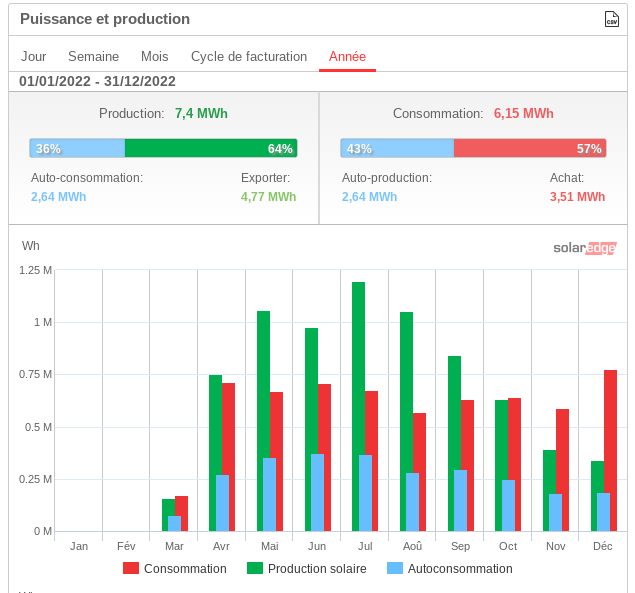Hide the Production solaire series in legend
This screenshot has width=635, height=593.
315,569
